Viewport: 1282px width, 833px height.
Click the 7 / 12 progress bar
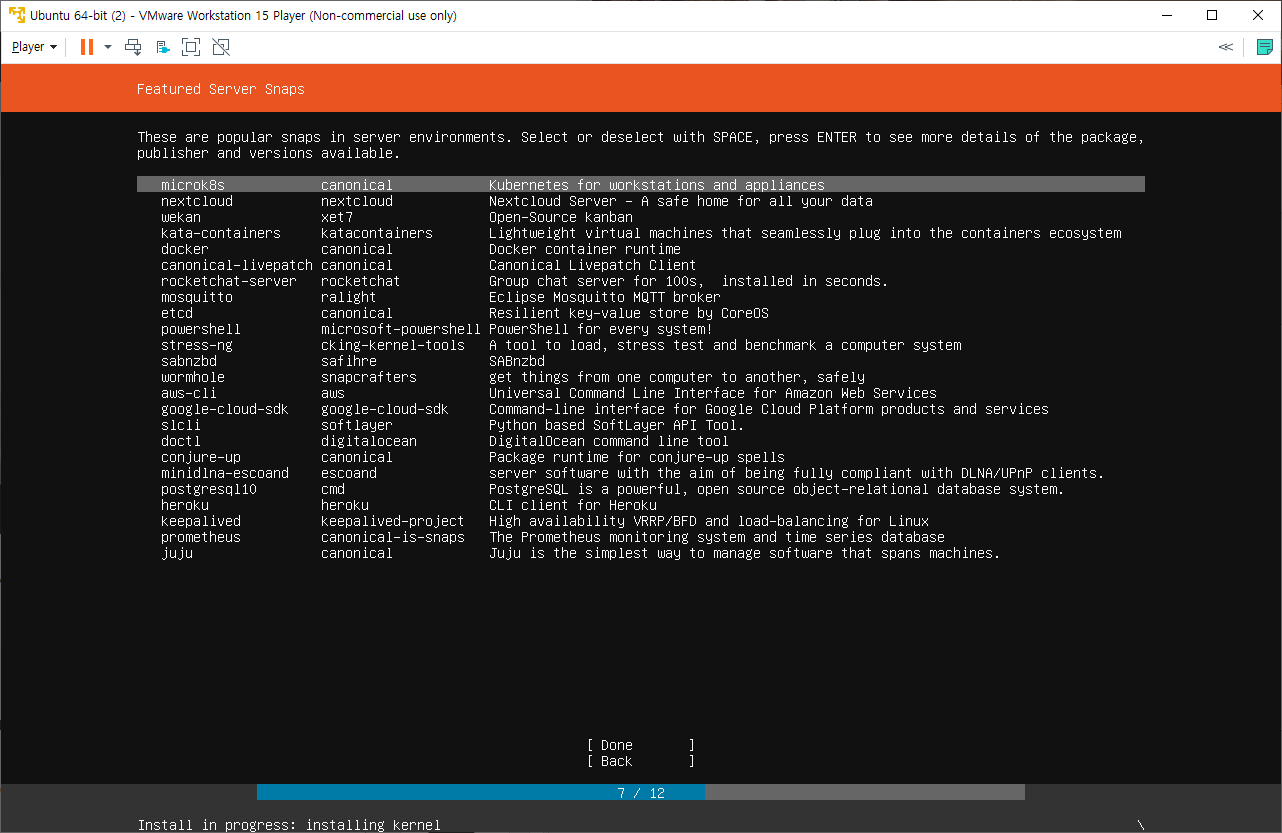tap(641, 792)
